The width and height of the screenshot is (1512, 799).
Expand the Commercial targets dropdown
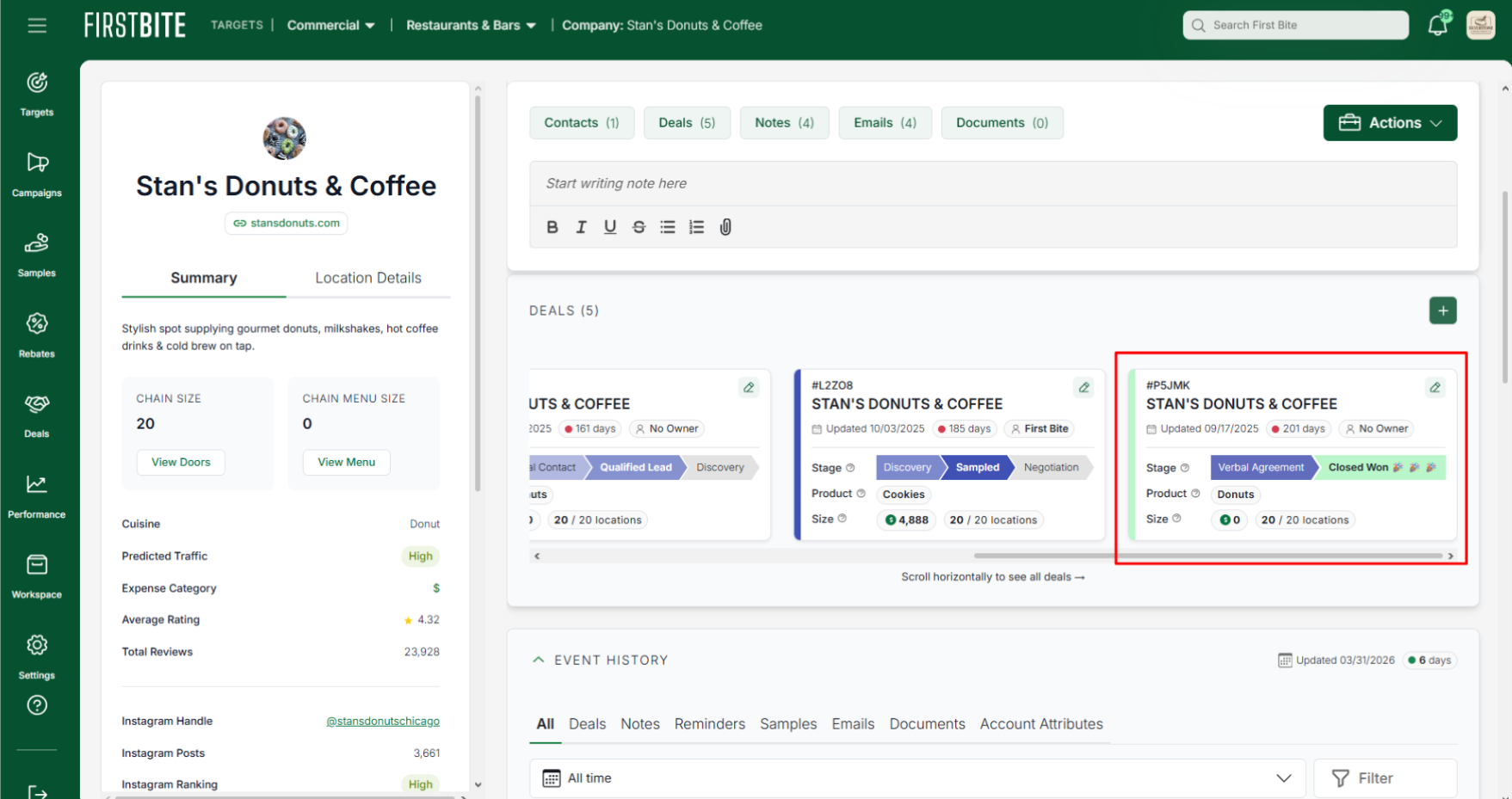(330, 26)
